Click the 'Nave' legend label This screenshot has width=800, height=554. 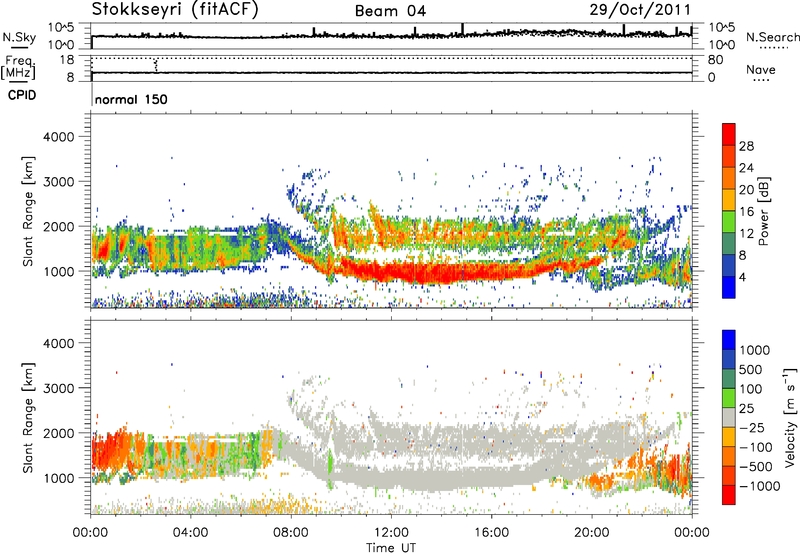tap(760, 70)
